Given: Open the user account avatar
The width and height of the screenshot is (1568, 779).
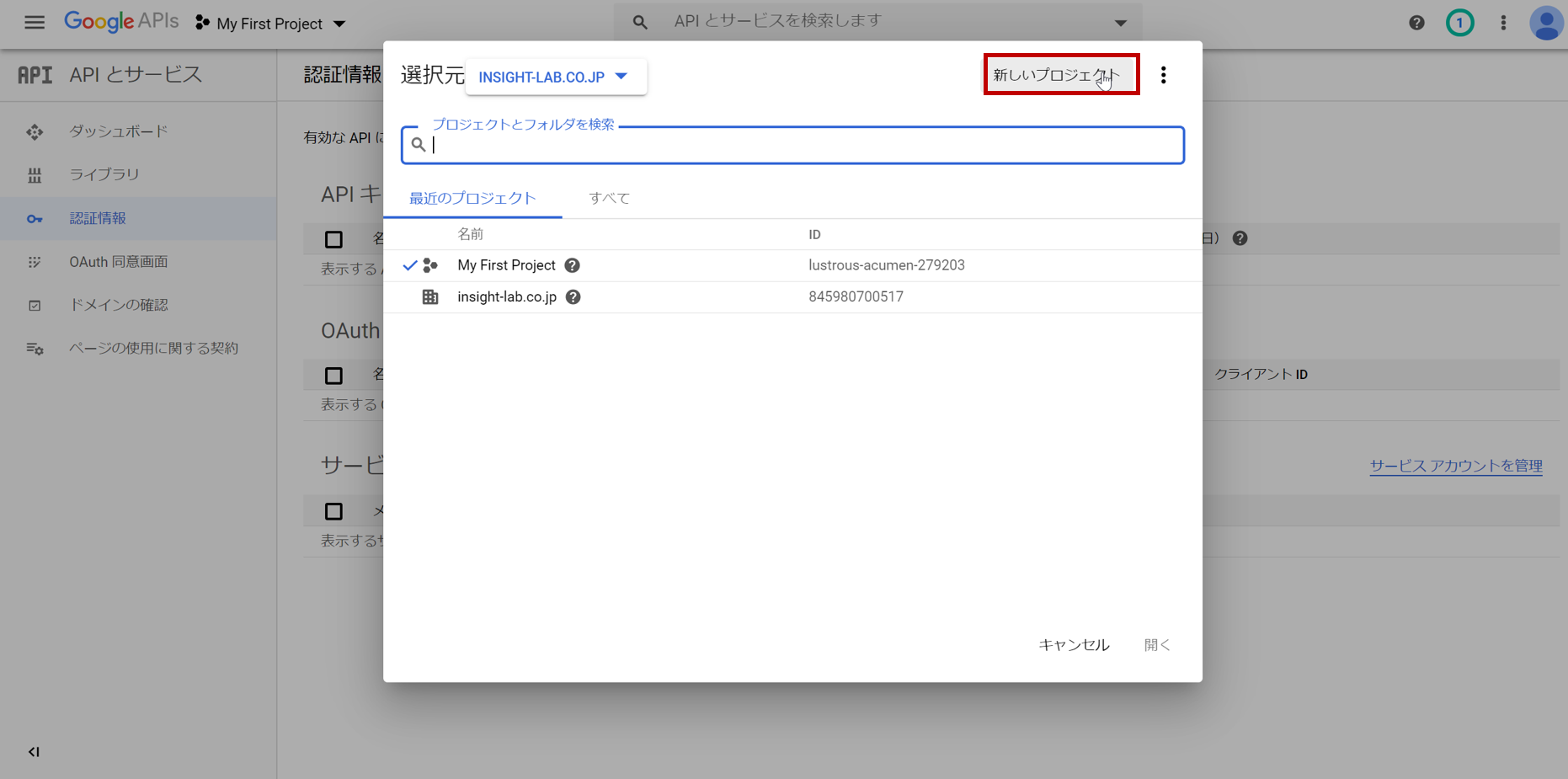Looking at the screenshot, I should click(x=1547, y=23).
